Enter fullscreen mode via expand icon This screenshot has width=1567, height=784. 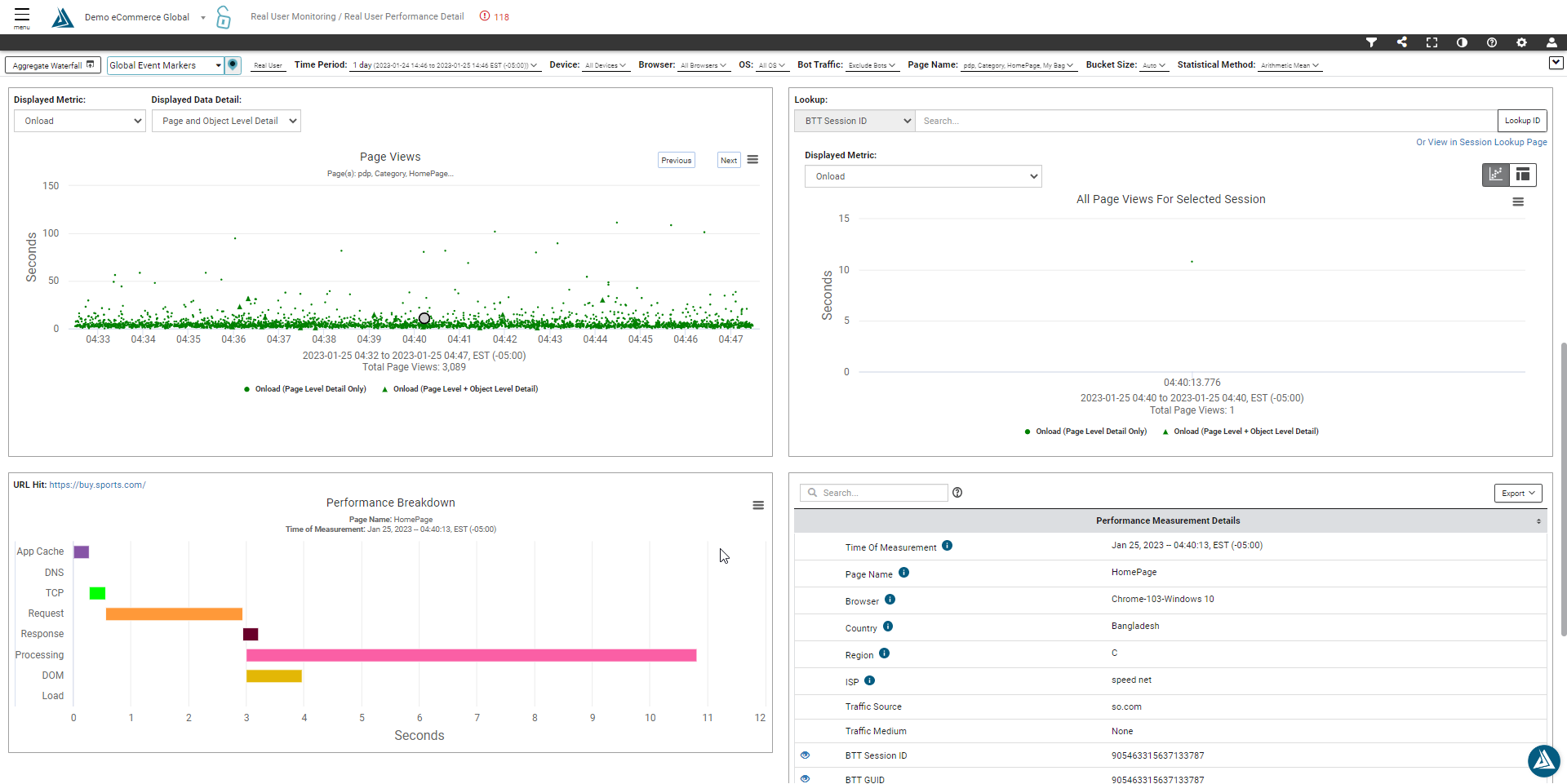point(1432,42)
